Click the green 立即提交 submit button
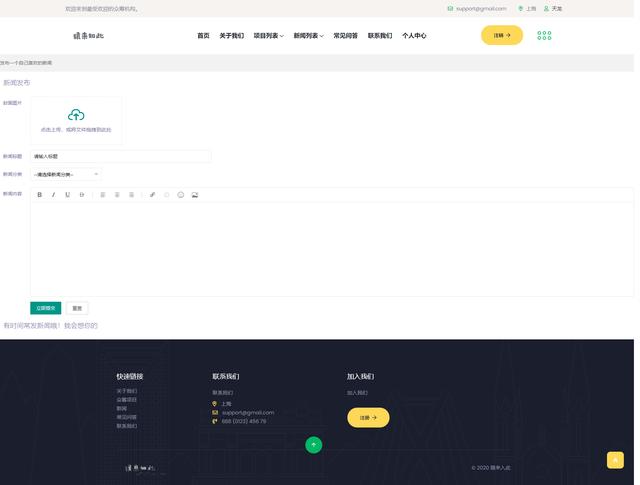 (x=46, y=308)
